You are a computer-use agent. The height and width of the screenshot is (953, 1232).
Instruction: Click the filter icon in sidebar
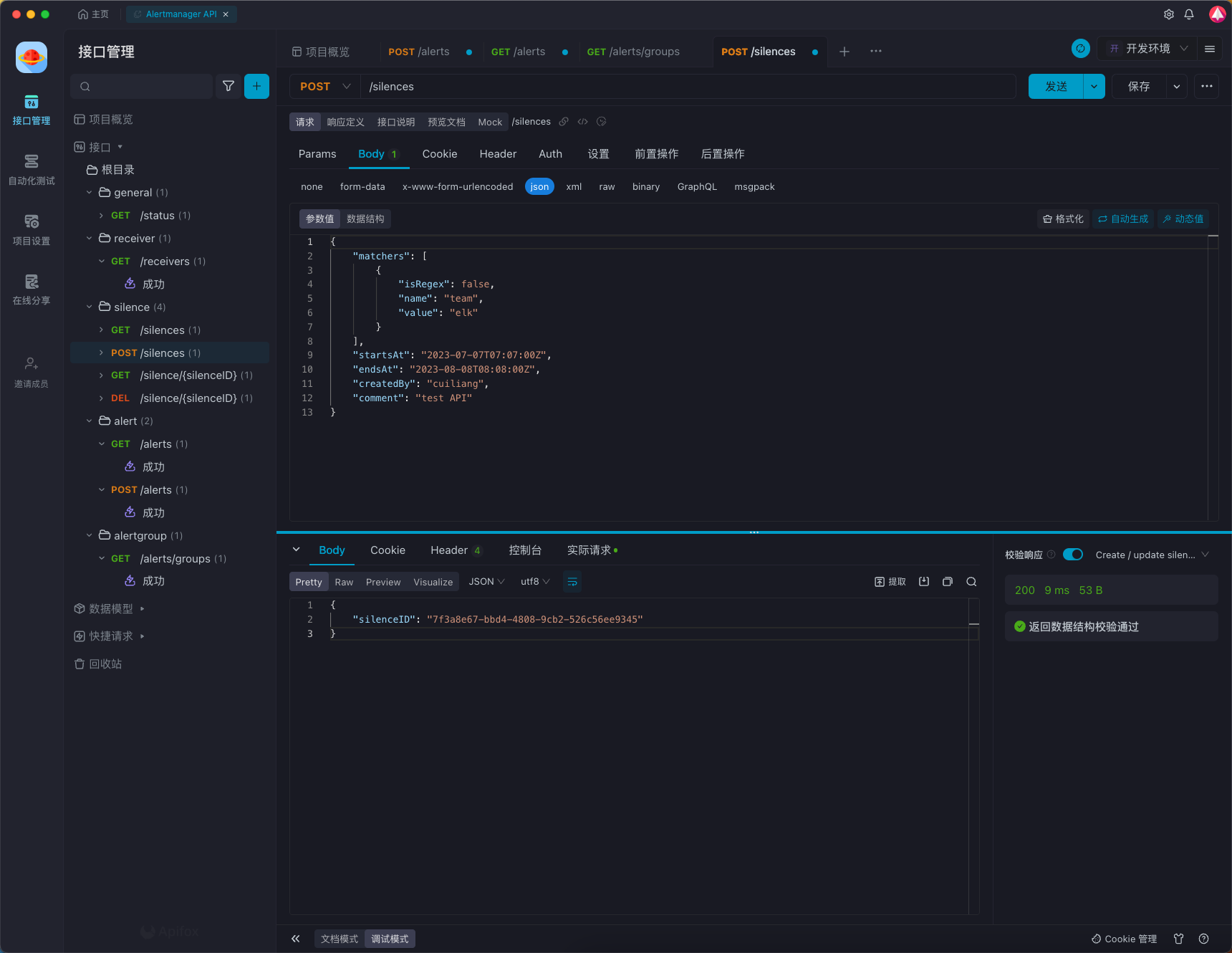tap(228, 86)
